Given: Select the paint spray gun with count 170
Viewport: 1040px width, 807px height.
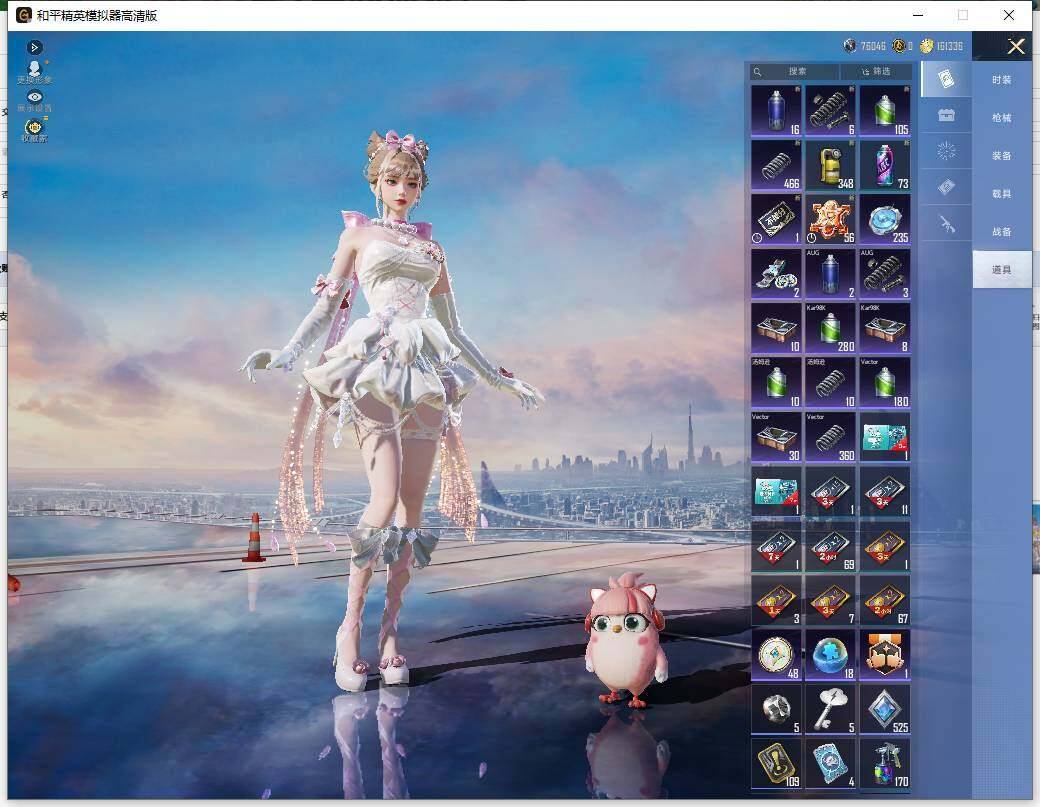Looking at the screenshot, I should tap(885, 764).
